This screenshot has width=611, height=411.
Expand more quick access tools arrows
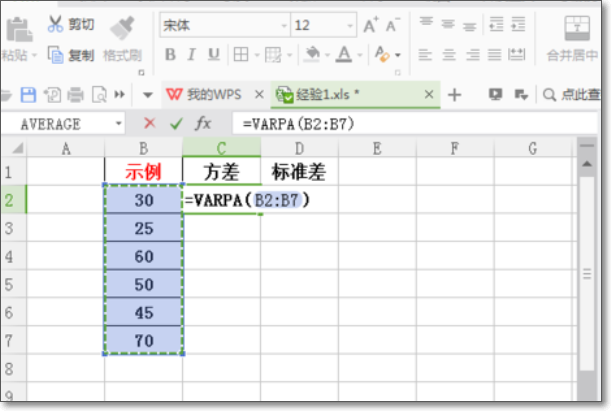(x=120, y=95)
